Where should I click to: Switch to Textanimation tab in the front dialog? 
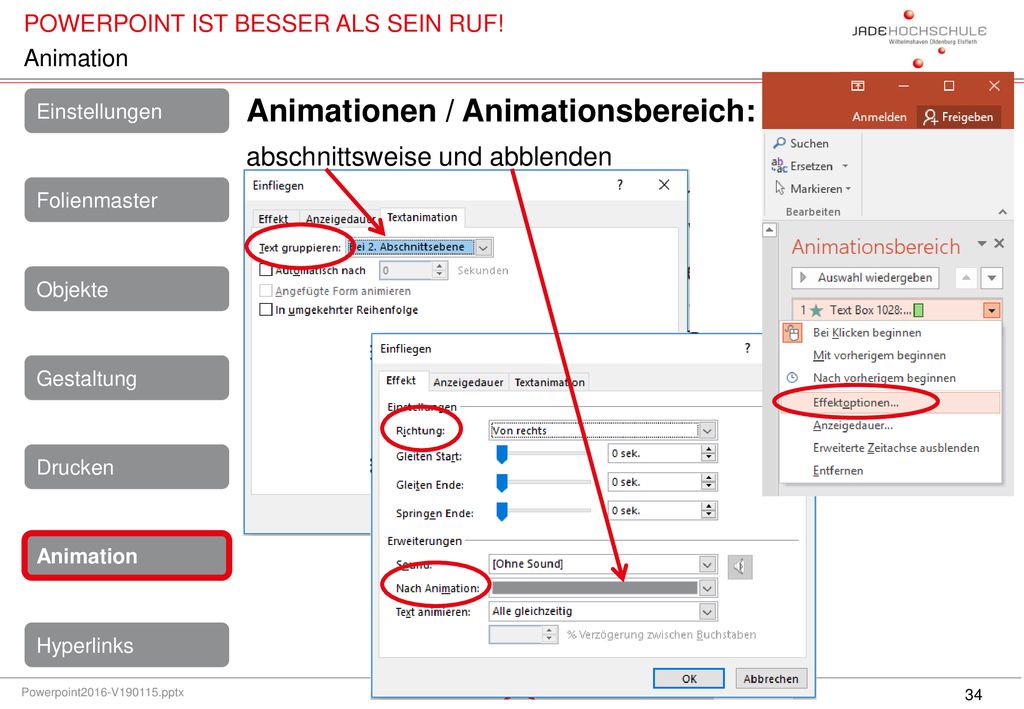point(549,382)
